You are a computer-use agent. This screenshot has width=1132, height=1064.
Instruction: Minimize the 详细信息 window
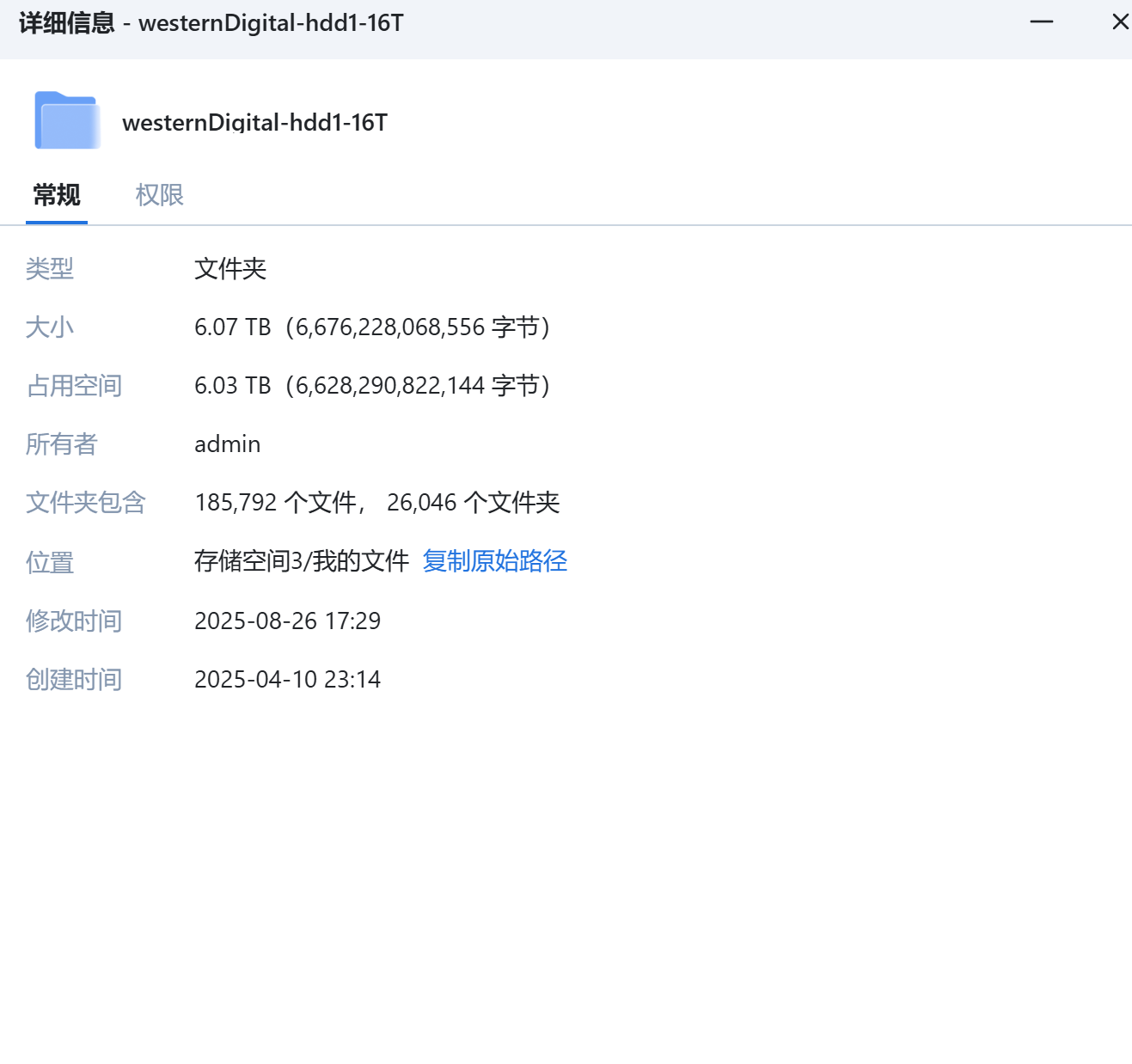point(1042,21)
